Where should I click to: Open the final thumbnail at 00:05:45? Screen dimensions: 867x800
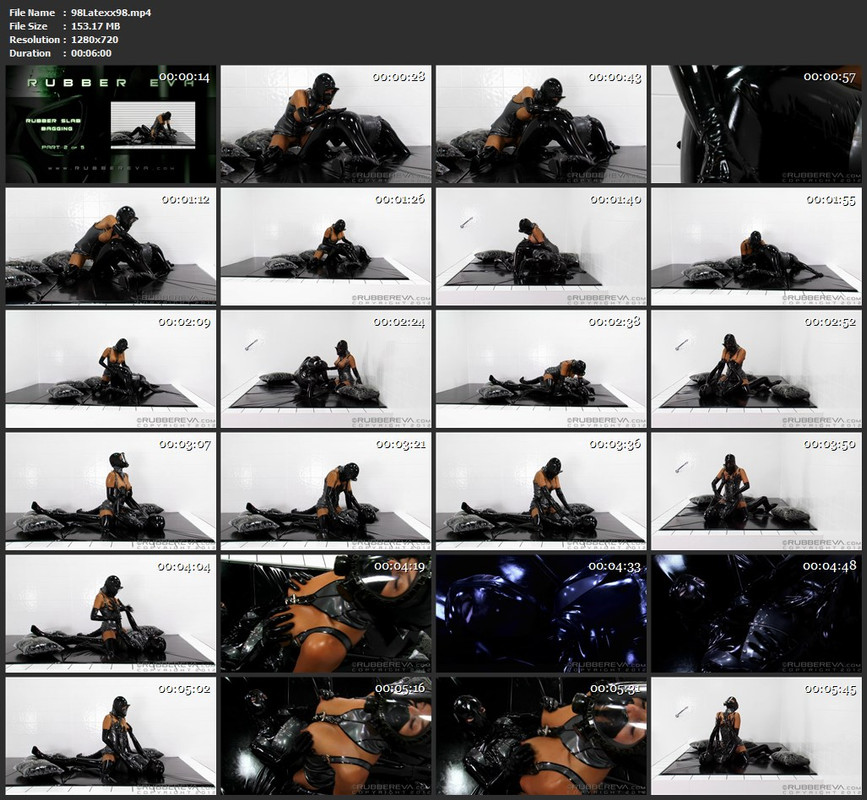click(756, 736)
